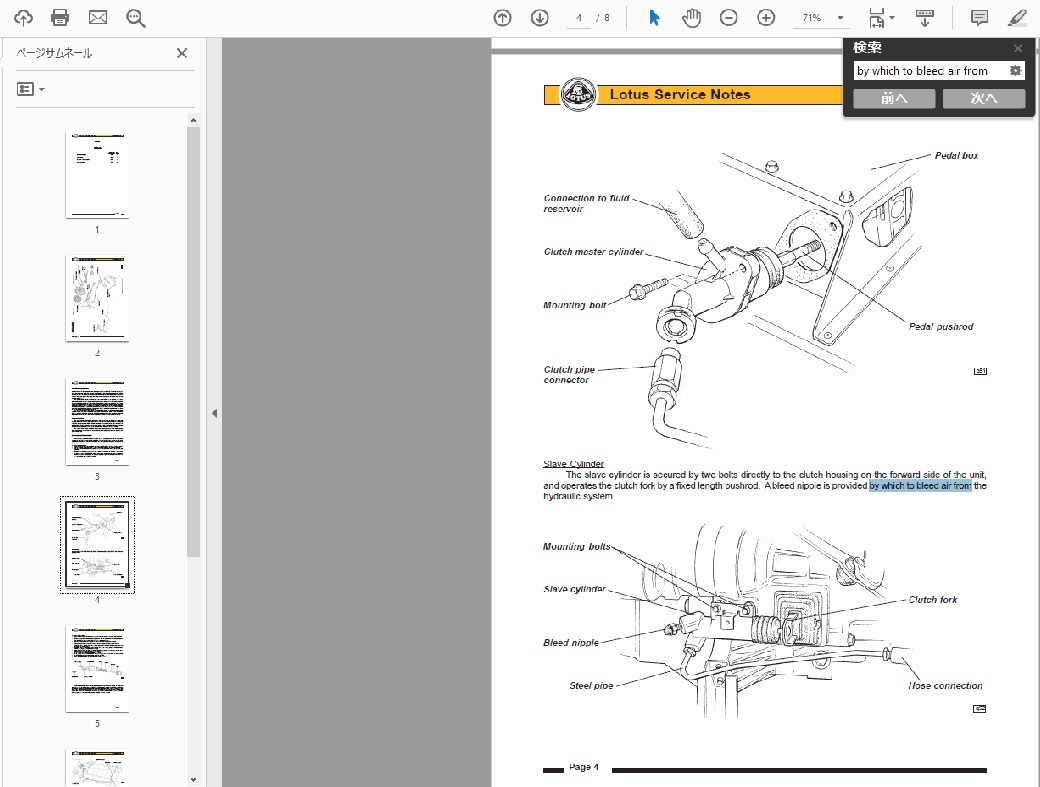Image resolution: width=1040 pixels, height=787 pixels.
Task: Select the page 1 thumbnail
Action: point(97,175)
